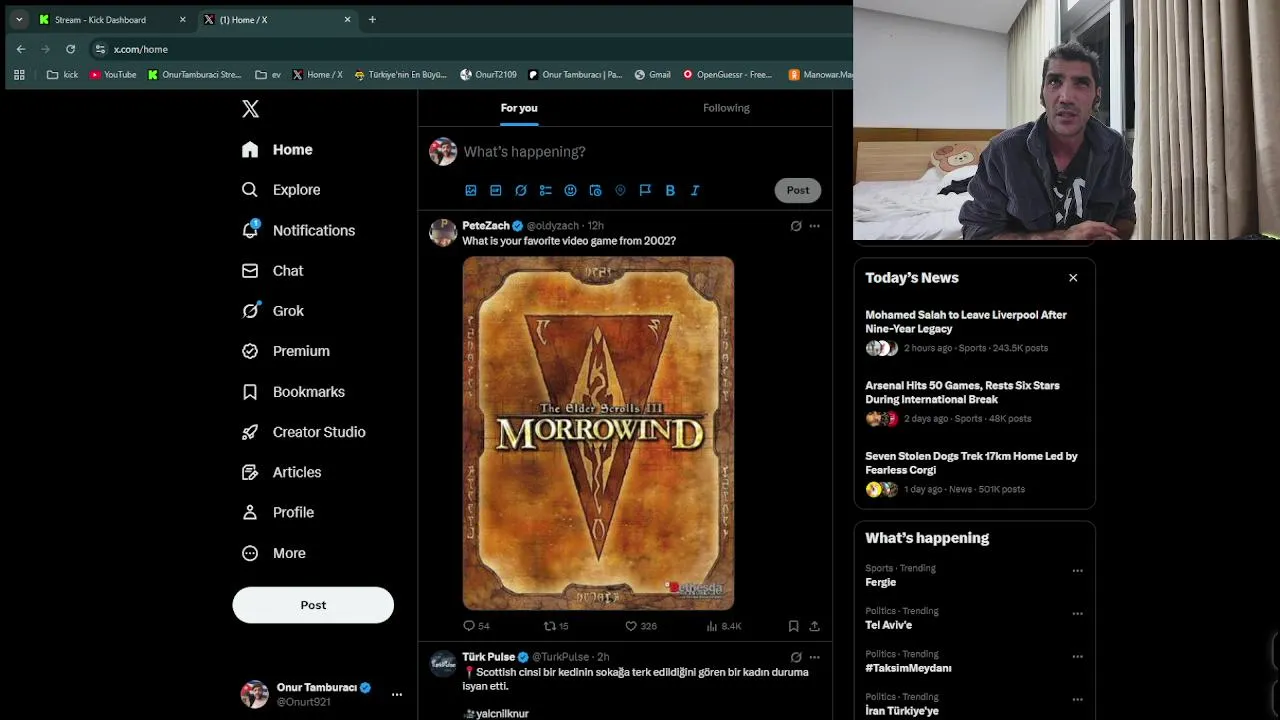Image resolution: width=1280 pixels, height=720 pixels.
Task: Toggle bold formatting in composer
Action: click(670, 190)
